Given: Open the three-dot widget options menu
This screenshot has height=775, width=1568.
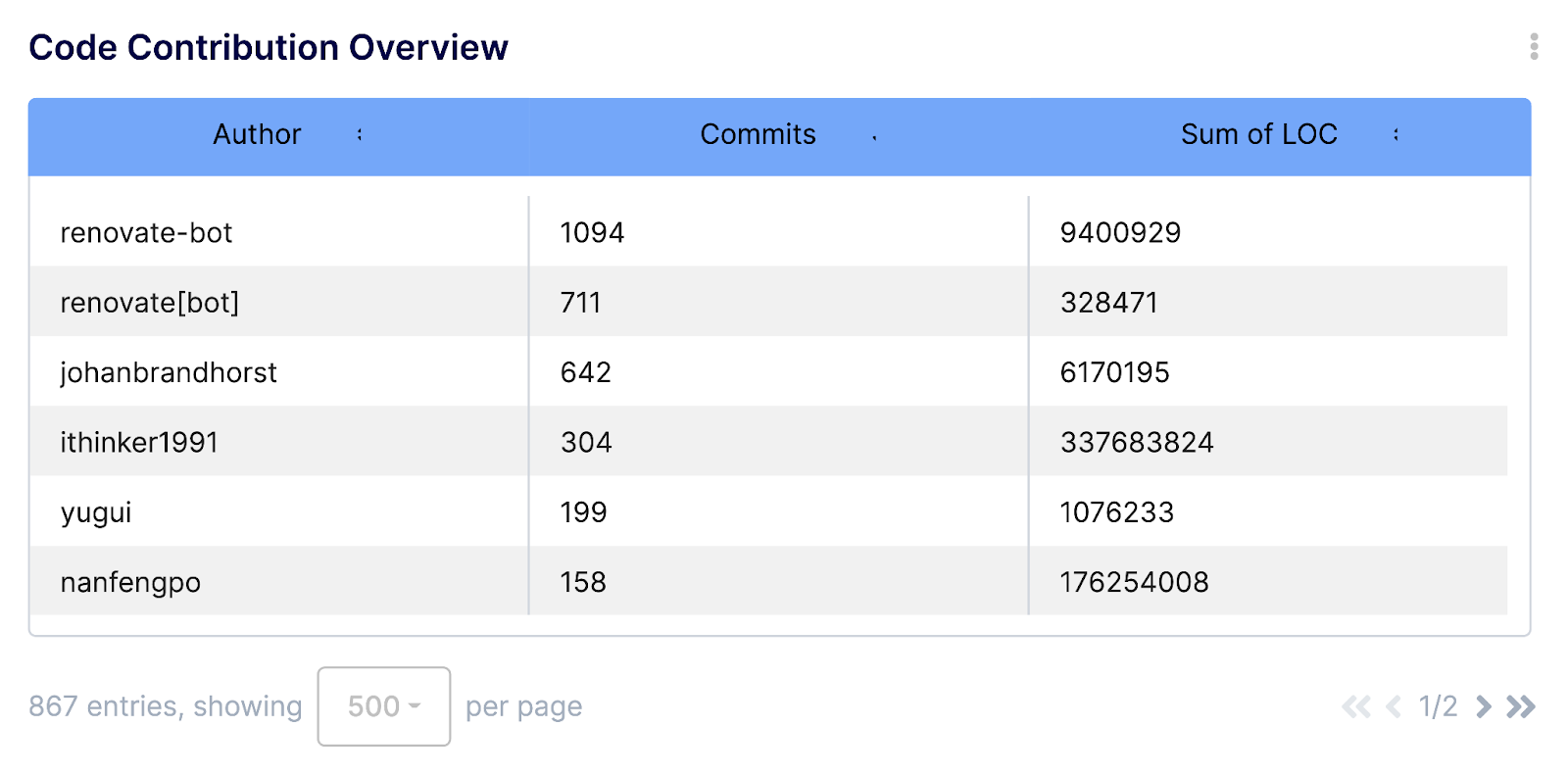Looking at the screenshot, I should (x=1534, y=46).
